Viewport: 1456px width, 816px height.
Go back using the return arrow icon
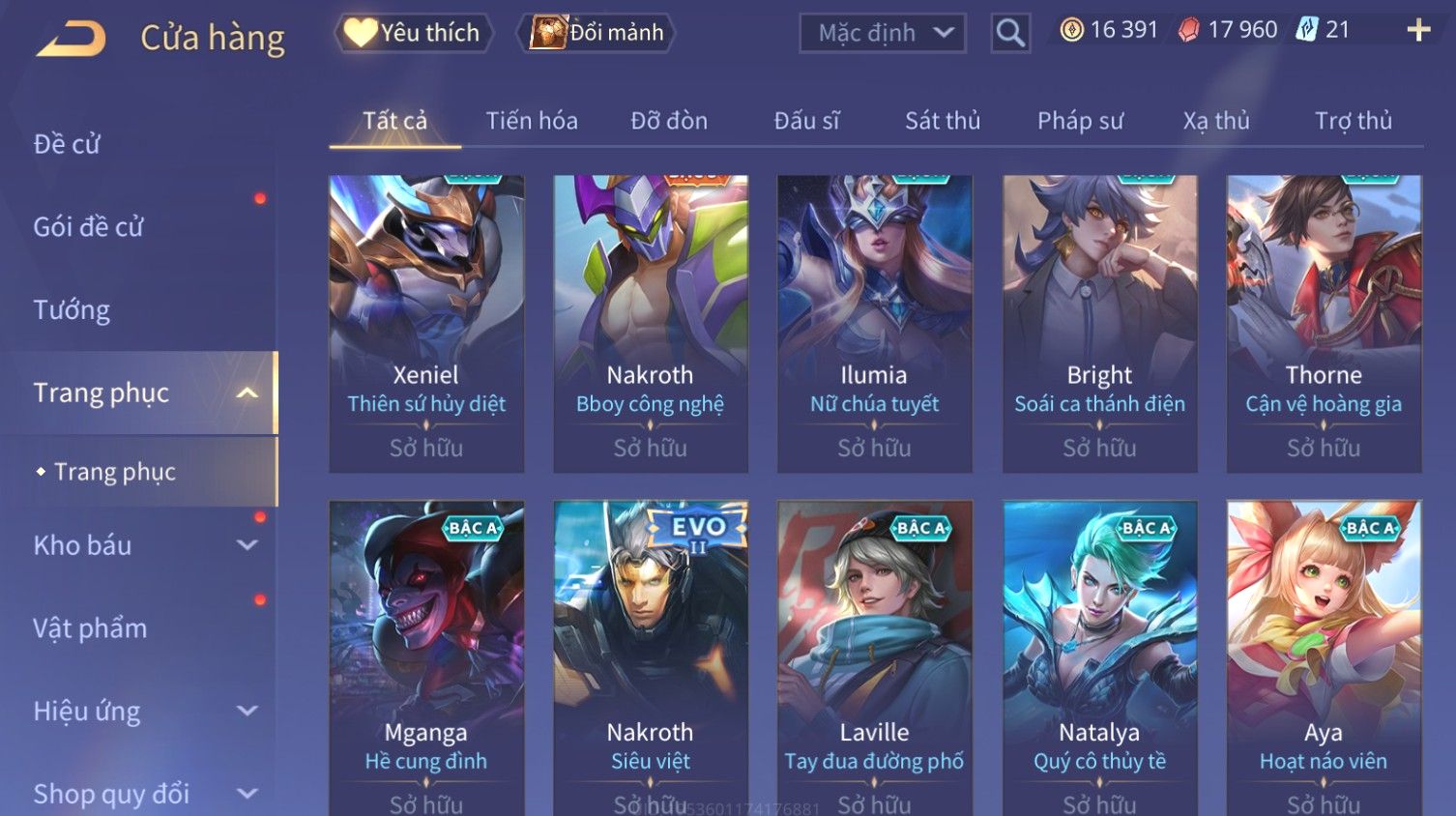[x=72, y=39]
